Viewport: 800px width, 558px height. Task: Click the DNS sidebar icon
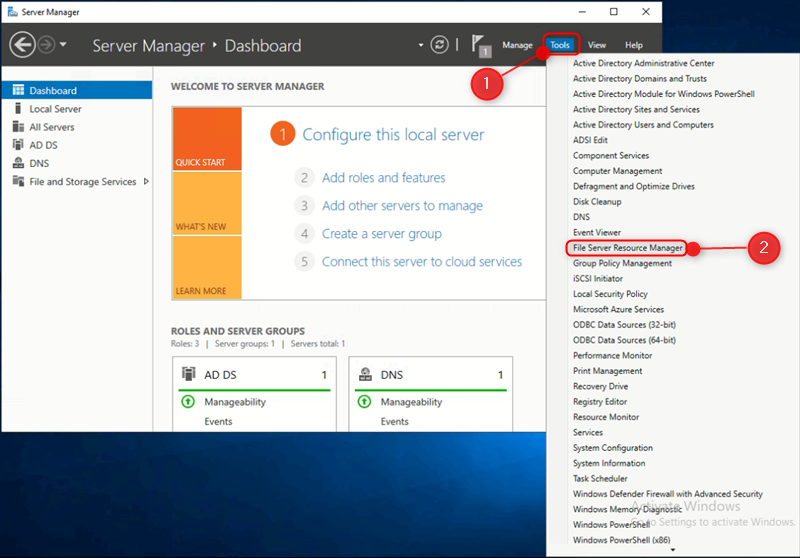click(x=18, y=163)
